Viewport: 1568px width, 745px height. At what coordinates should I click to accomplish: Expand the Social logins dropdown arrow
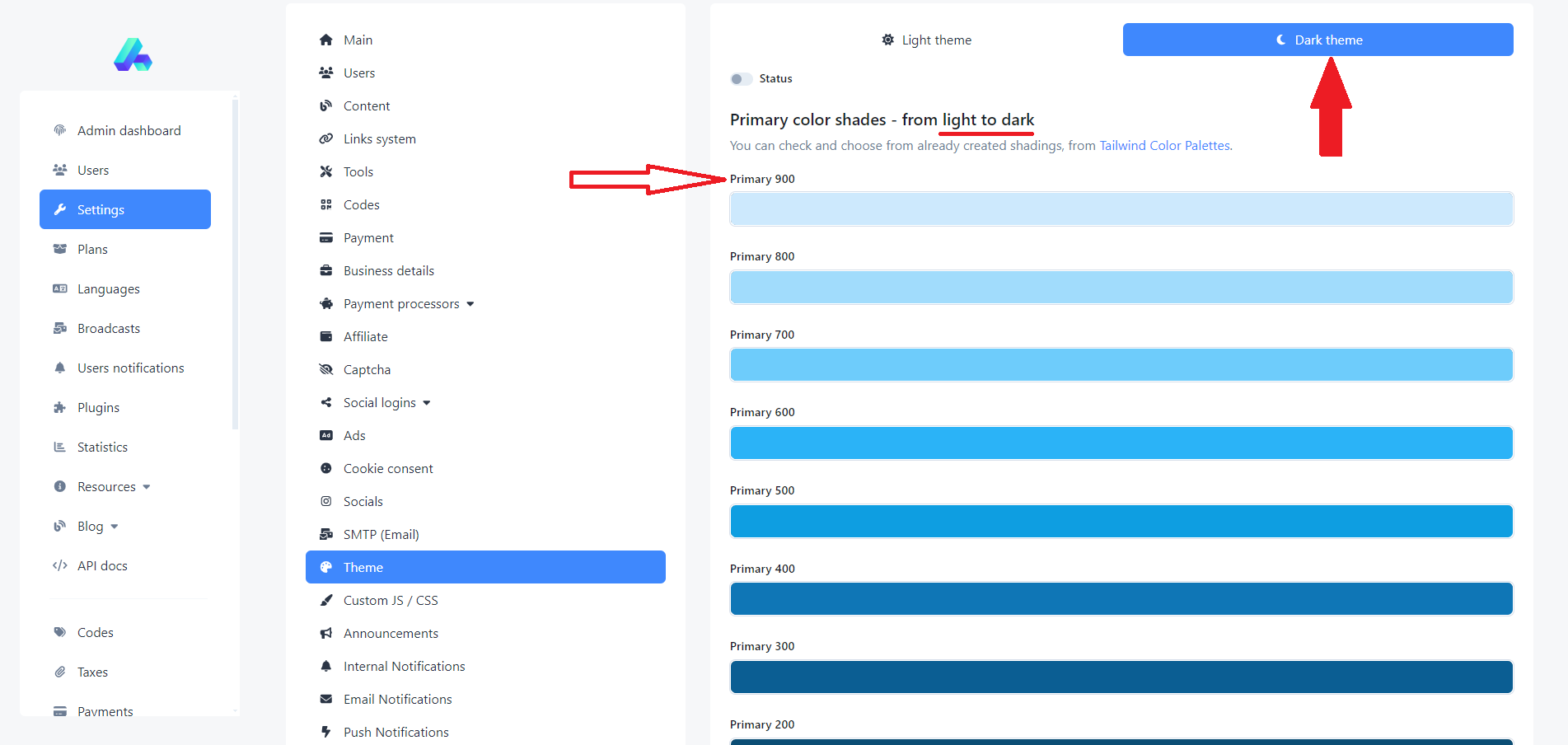[x=427, y=403]
